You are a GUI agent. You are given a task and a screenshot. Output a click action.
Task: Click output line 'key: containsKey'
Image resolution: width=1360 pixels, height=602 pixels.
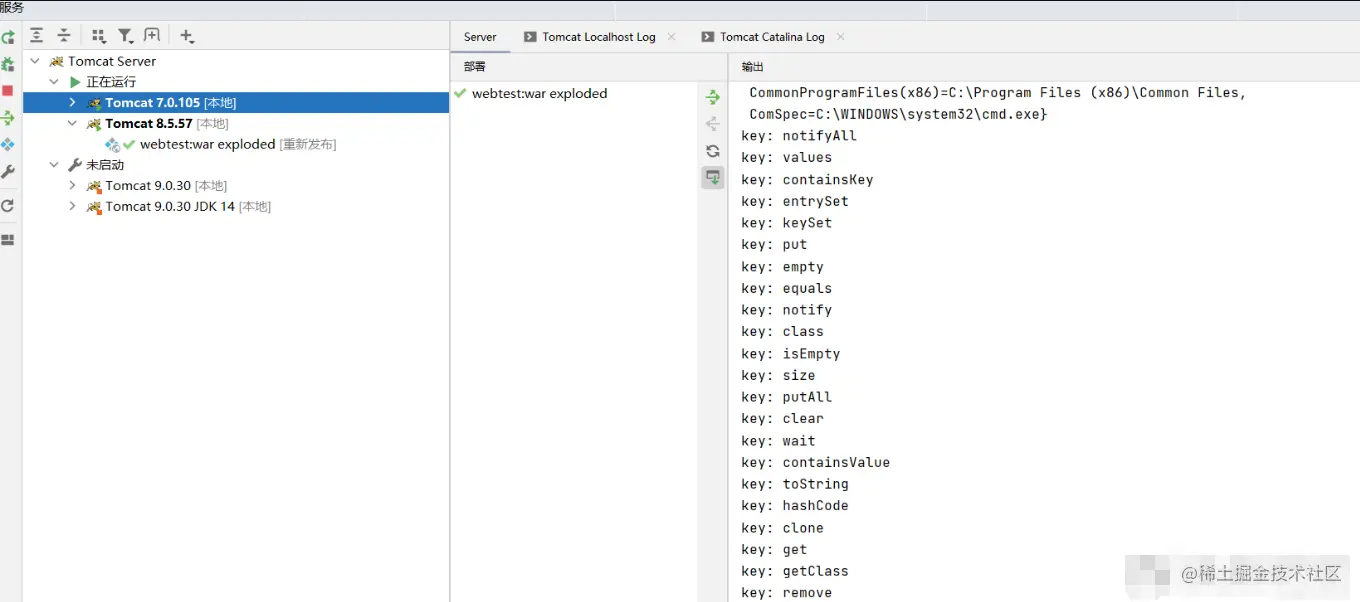807,180
